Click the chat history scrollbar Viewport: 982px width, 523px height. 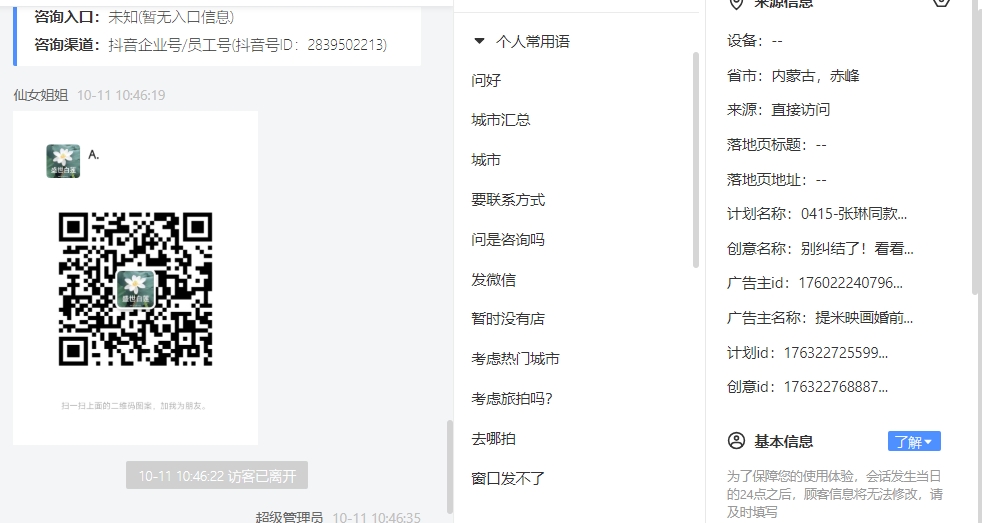pyautogui.click(x=449, y=467)
